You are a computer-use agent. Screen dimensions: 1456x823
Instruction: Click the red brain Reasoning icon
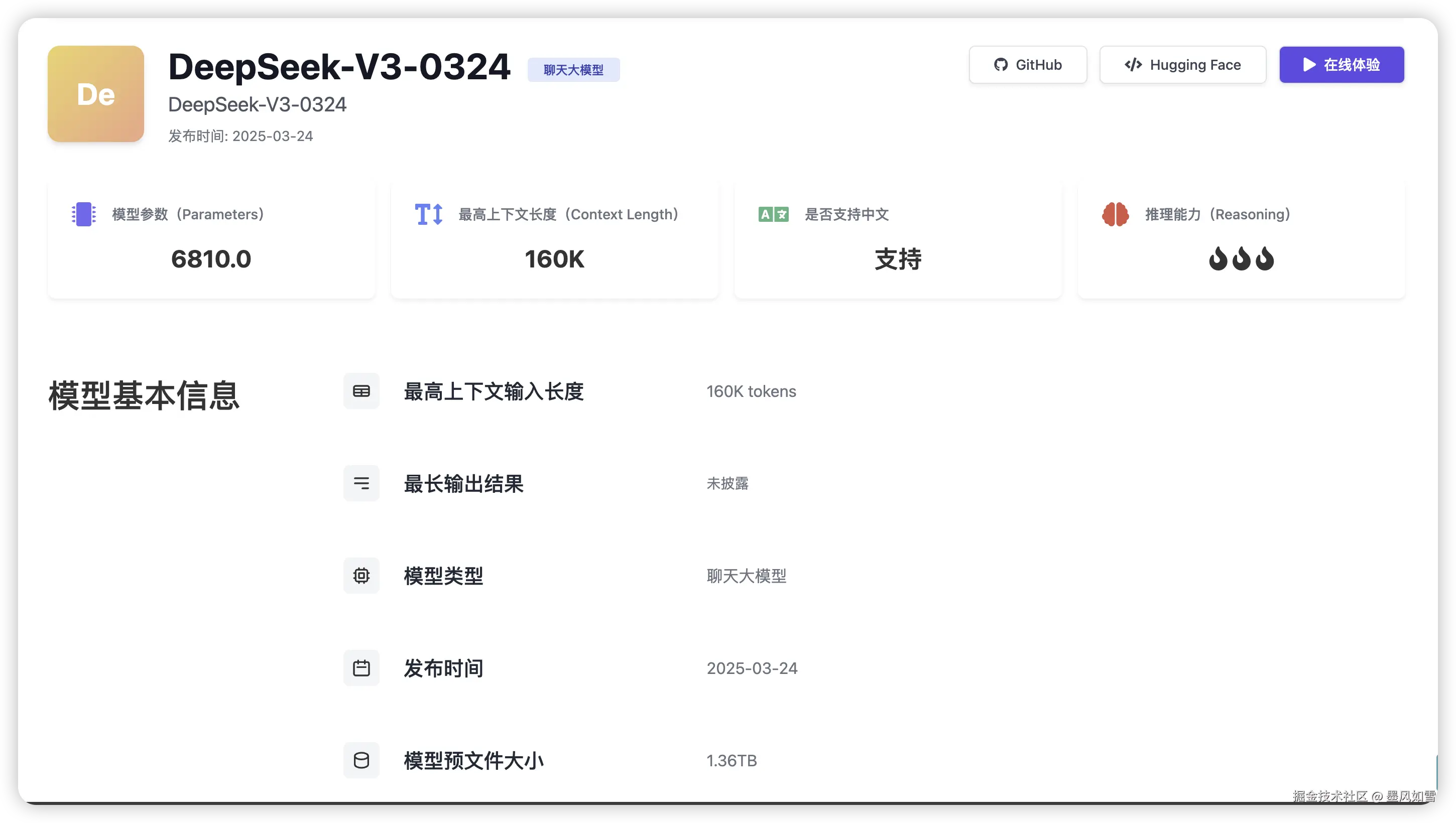tap(1115, 214)
